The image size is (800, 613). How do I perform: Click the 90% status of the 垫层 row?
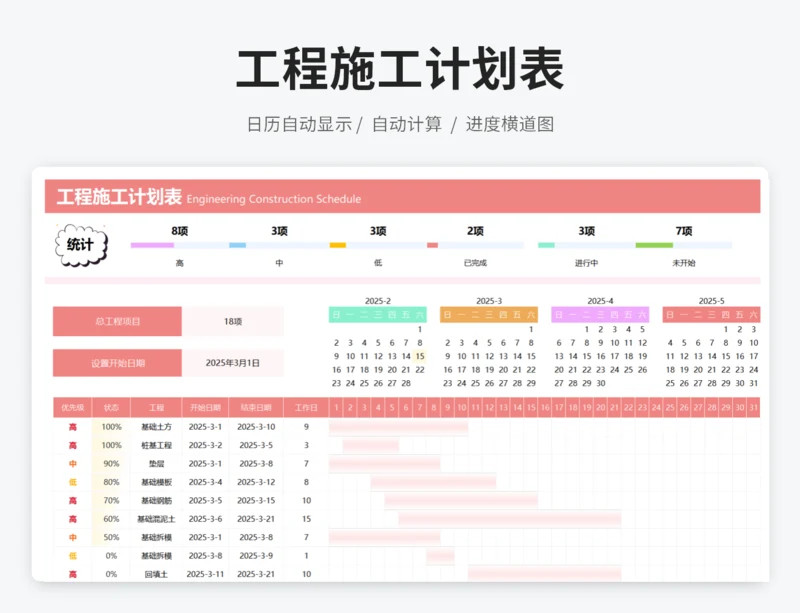coord(111,463)
